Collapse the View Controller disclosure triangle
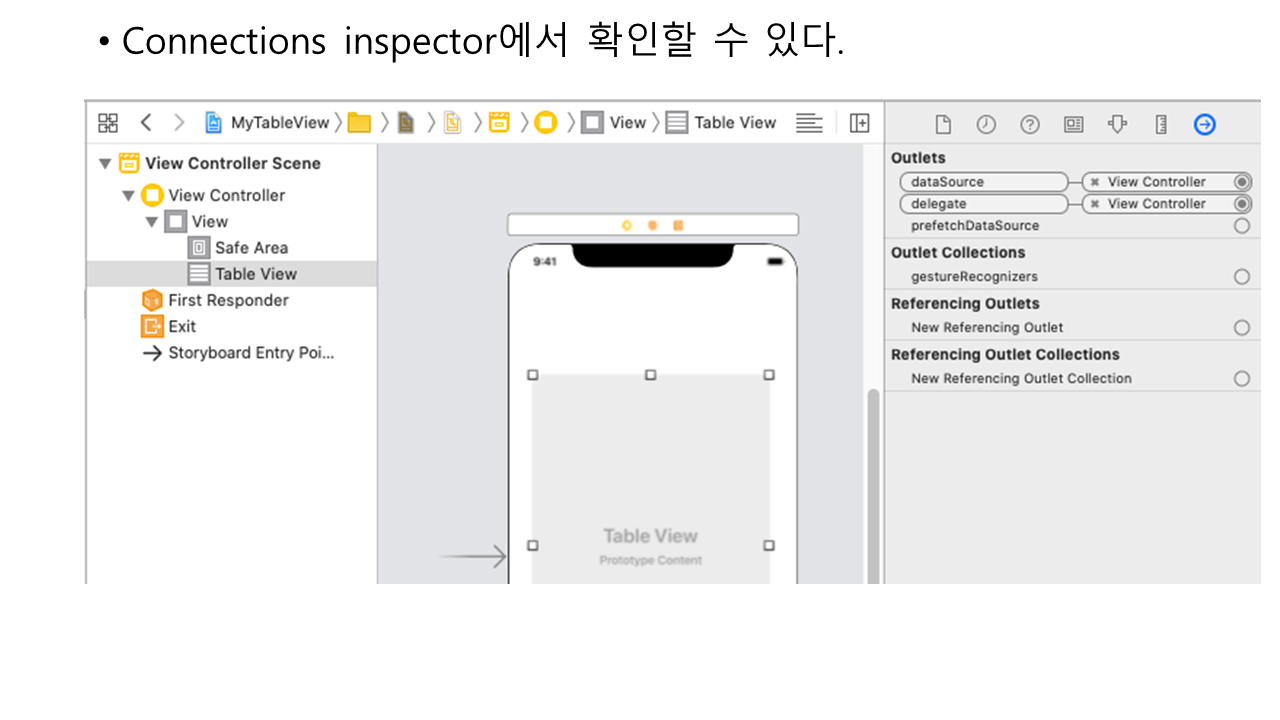The width and height of the screenshot is (1280, 720). pos(128,196)
